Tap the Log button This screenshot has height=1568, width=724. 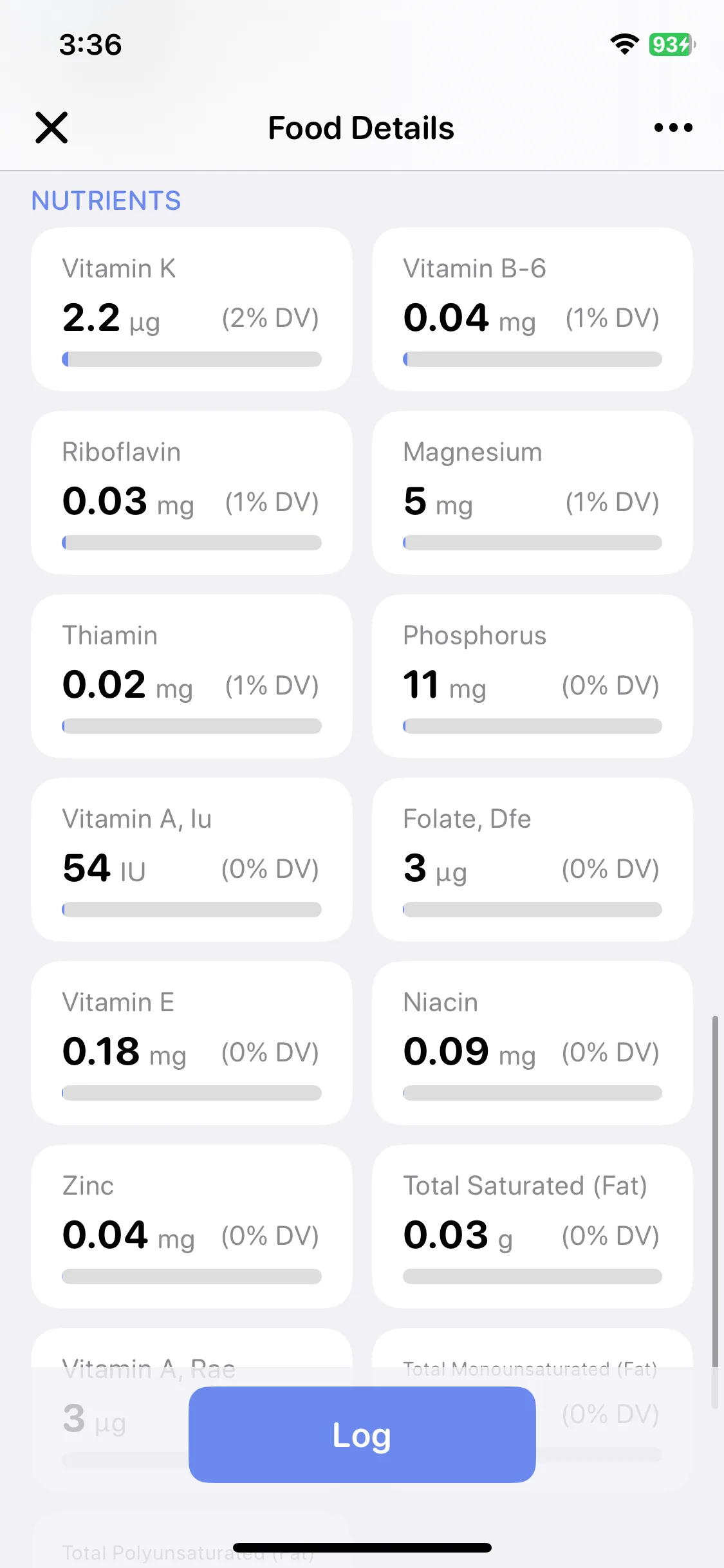tap(362, 1434)
